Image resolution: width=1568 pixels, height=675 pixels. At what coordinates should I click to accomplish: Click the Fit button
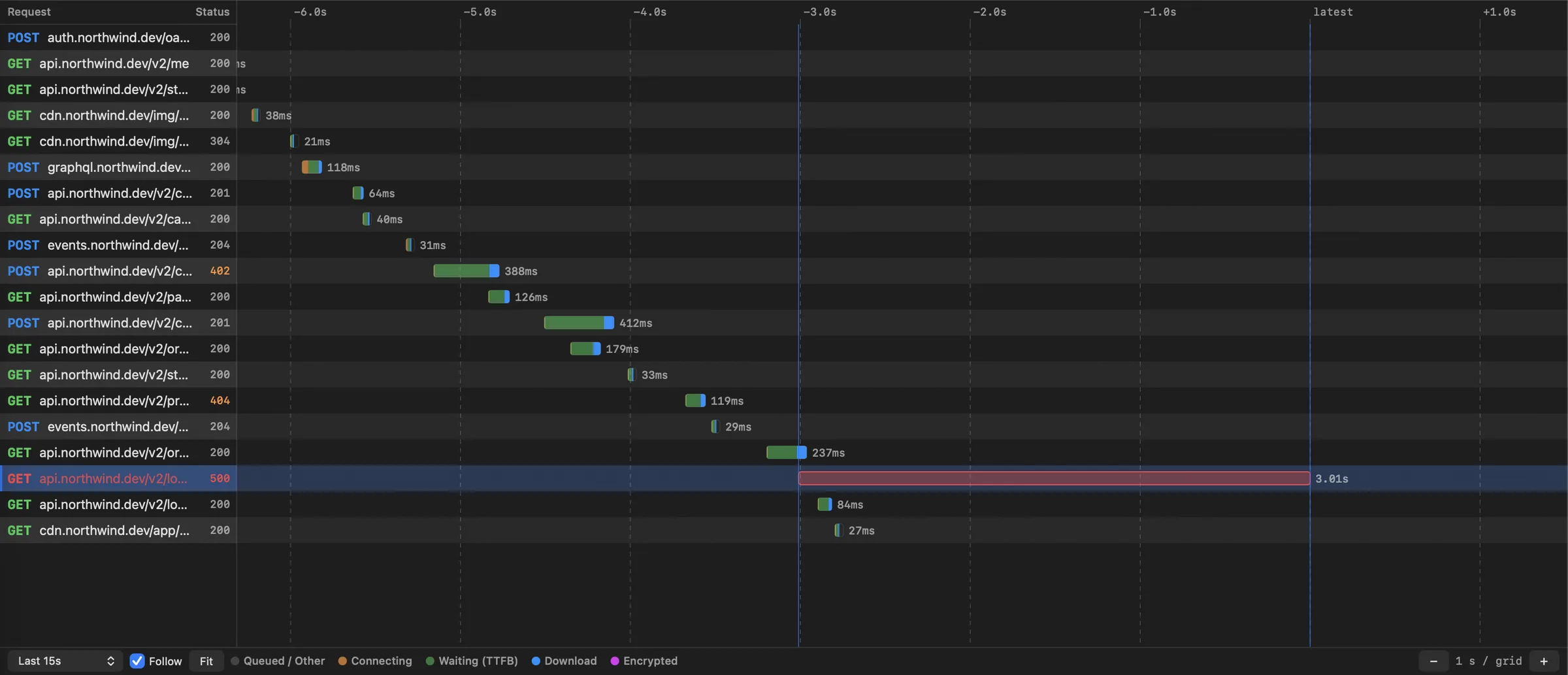click(x=206, y=661)
